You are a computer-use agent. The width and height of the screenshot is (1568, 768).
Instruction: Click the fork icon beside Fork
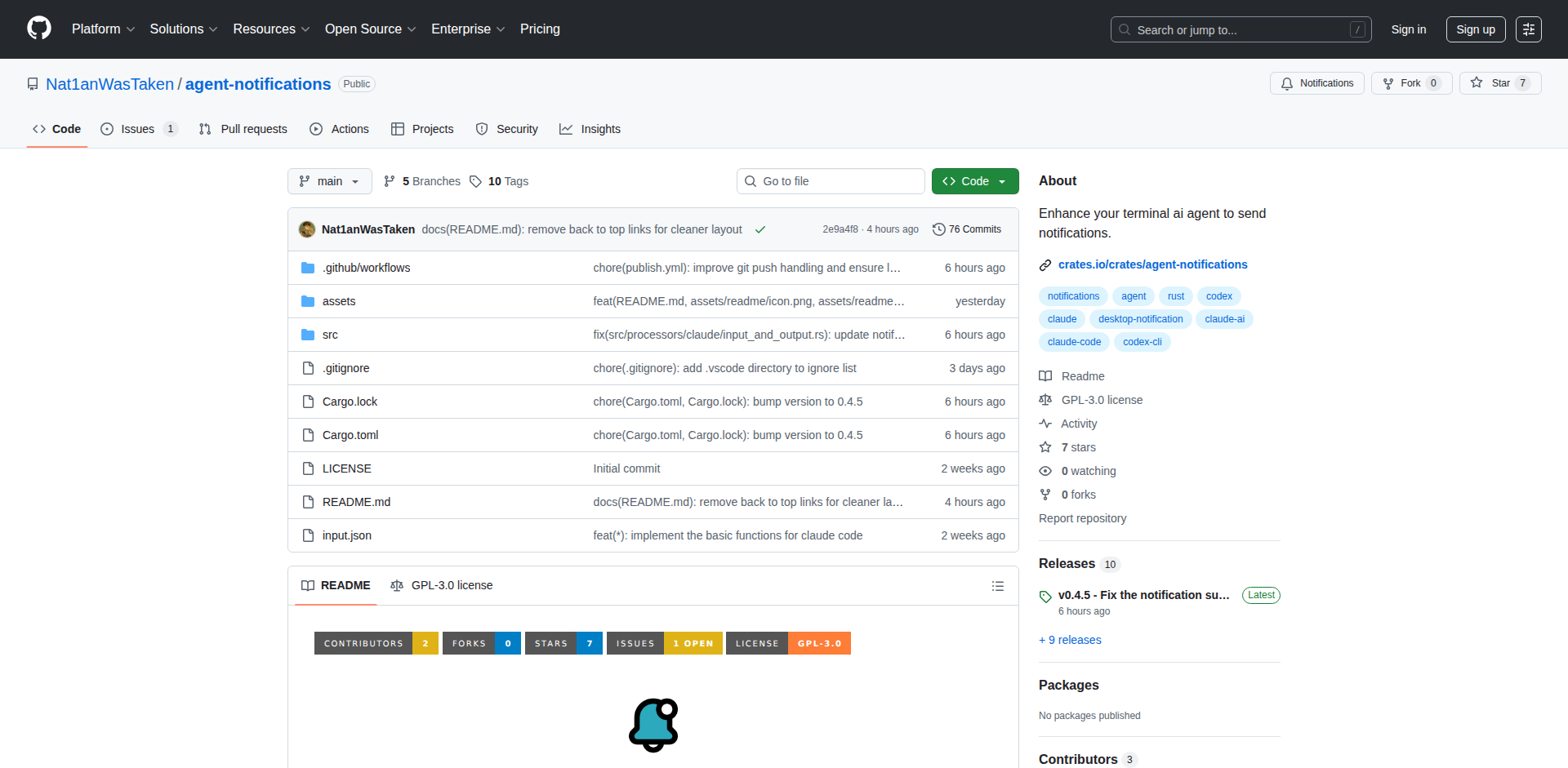click(x=1388, y=83)
